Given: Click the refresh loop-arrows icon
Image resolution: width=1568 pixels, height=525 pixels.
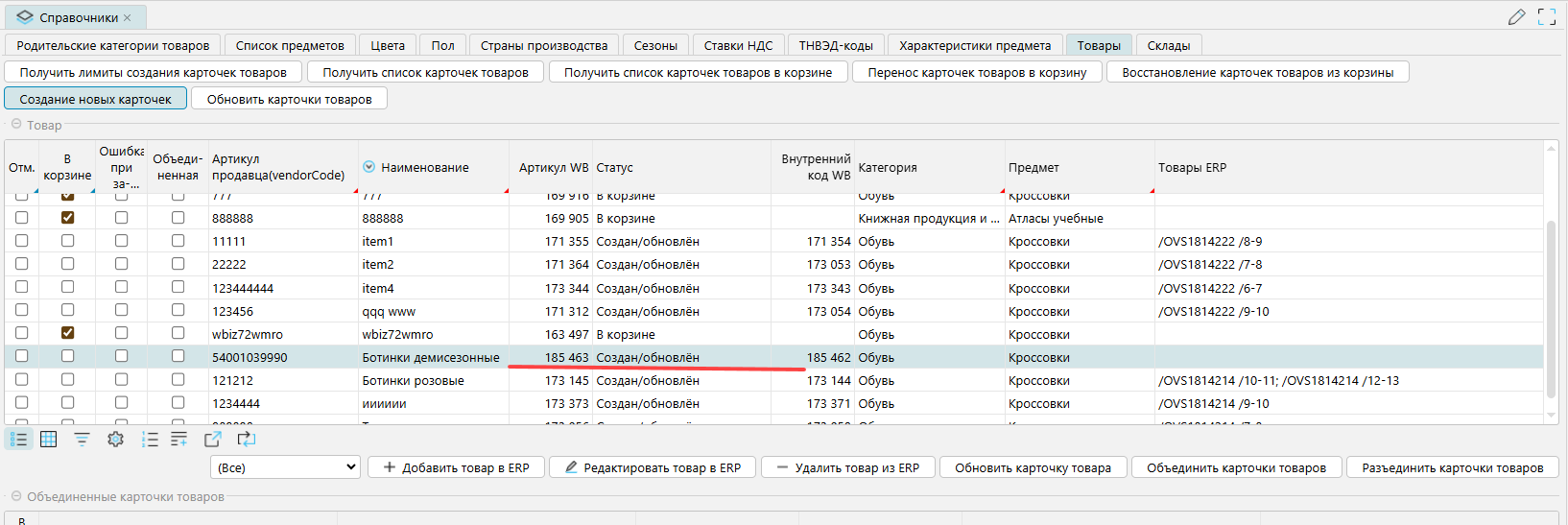Looking at the screenshot, I should pyautogui.click(x=247, y=440).
